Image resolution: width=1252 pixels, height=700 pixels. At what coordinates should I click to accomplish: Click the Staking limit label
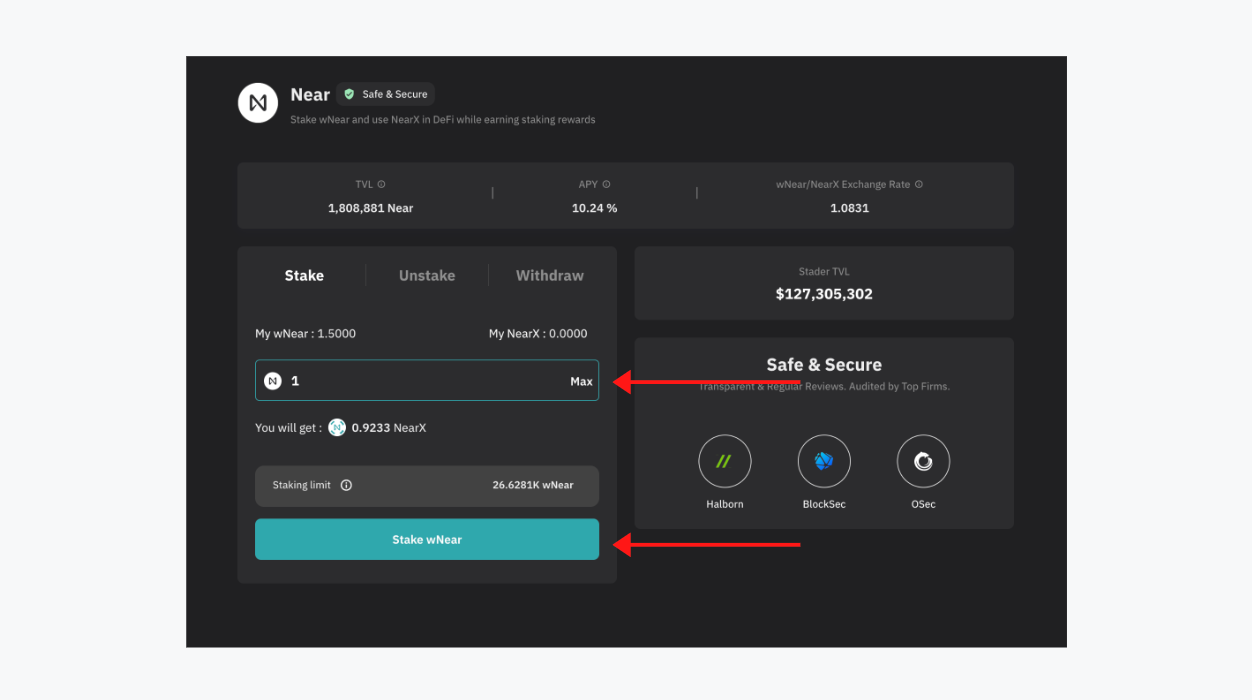click(302, 485)
